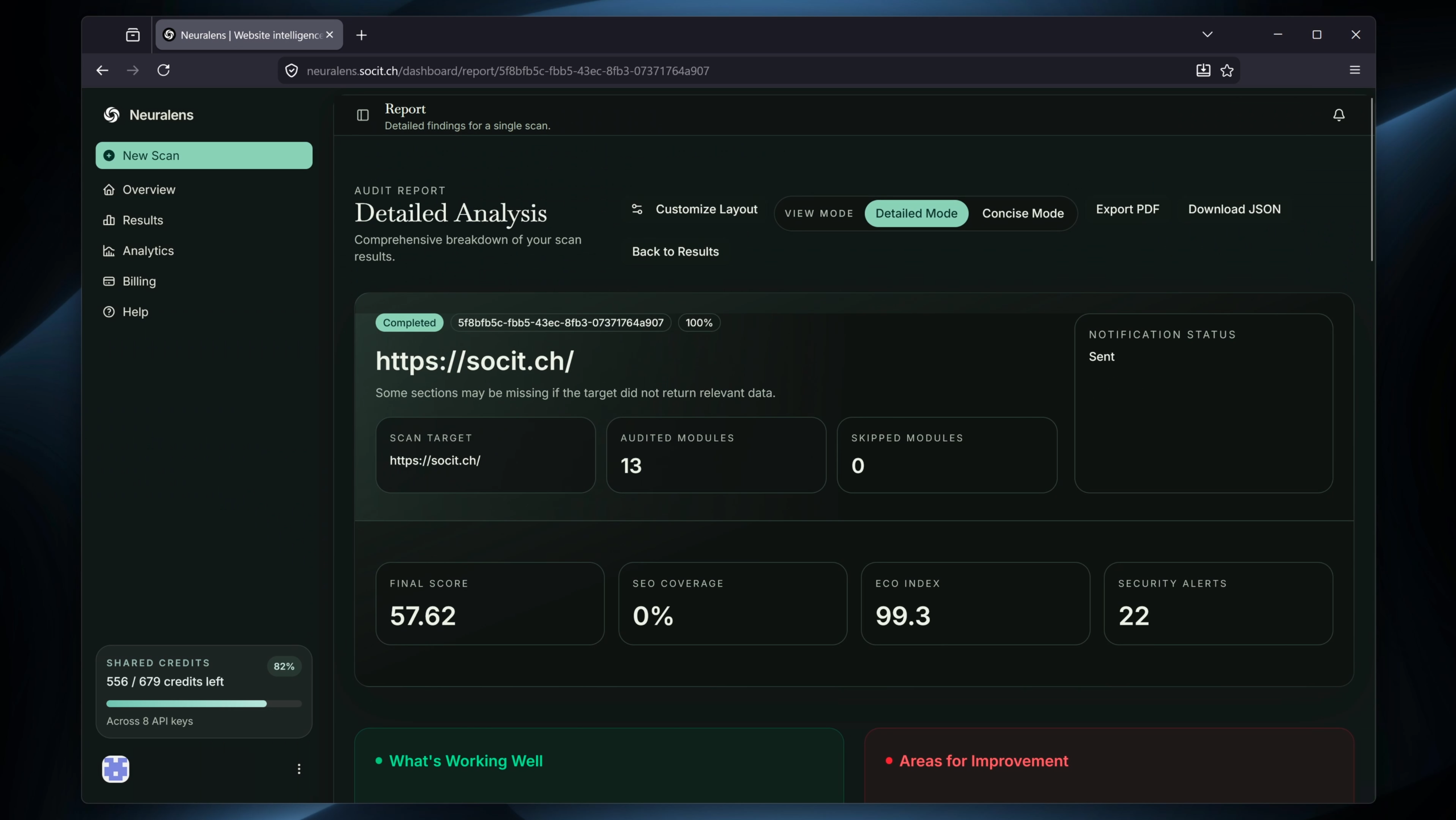
Task: Open Areas for Improvement section
Action: pyautogui.click(x=983, y=761)
